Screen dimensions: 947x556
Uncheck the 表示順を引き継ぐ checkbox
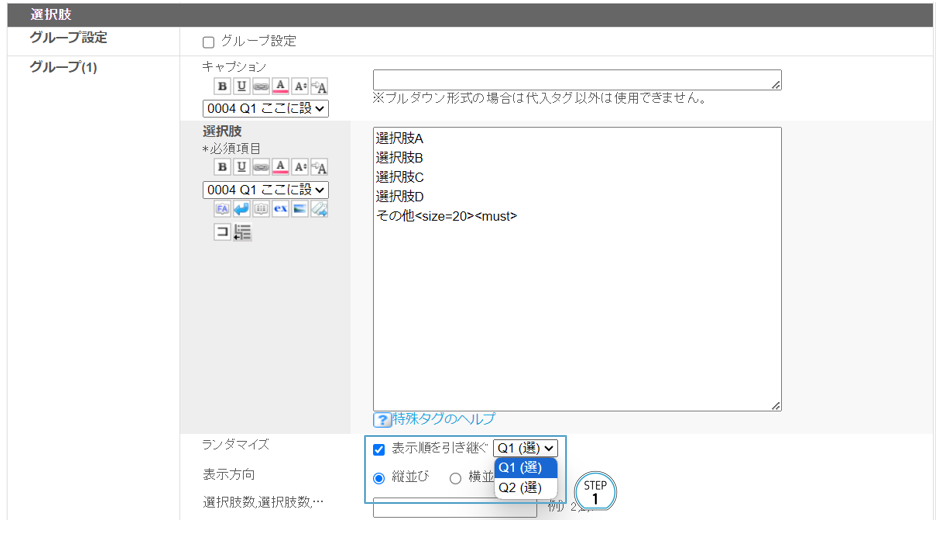coord(379,450)
